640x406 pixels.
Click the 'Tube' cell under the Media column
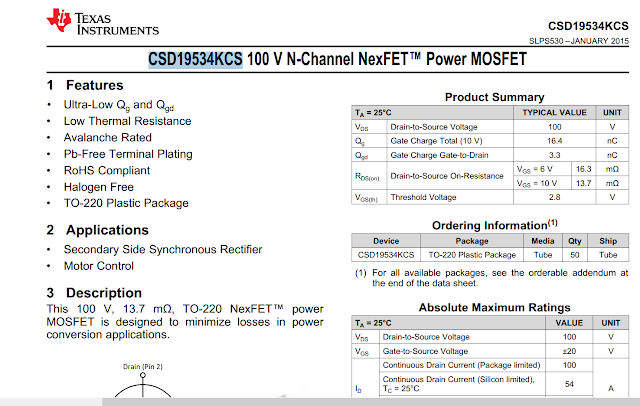[542, 255]
